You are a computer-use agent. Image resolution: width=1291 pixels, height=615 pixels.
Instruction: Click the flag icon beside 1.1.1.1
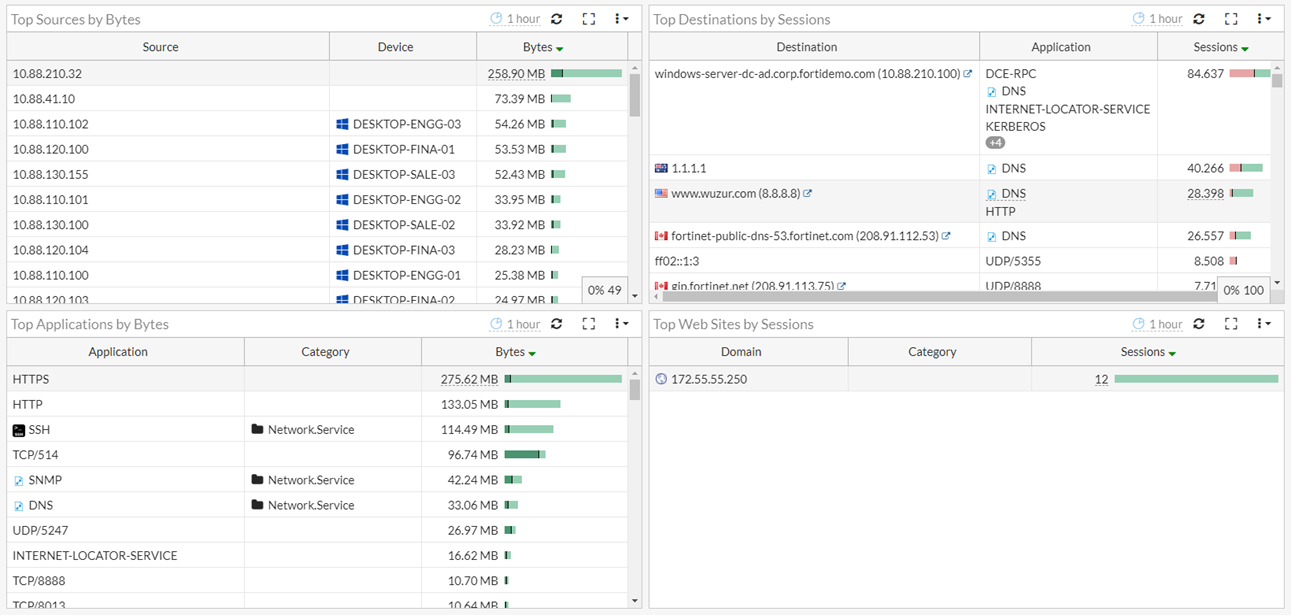click(x=661, y=168)
